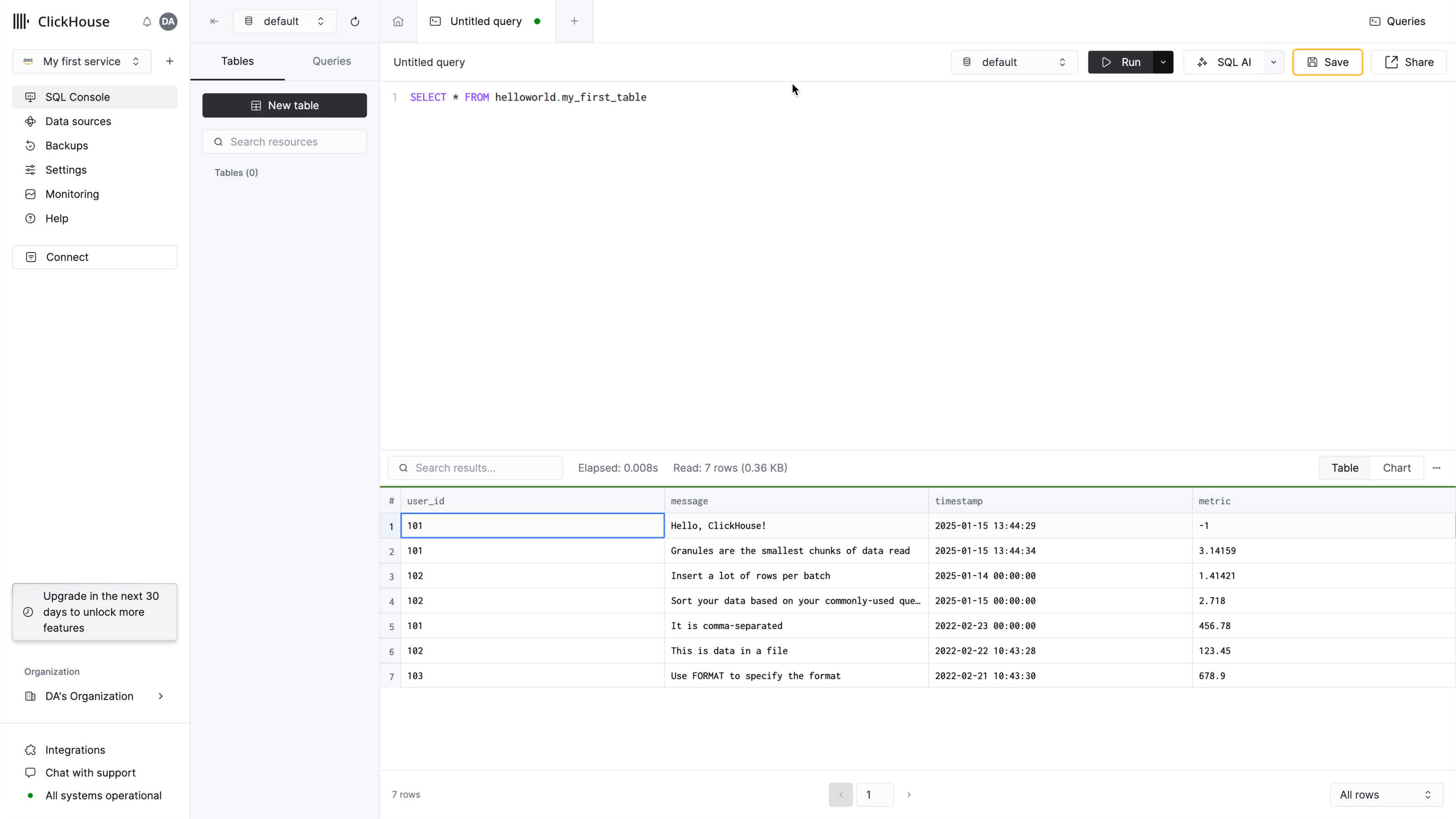Click the New table button
The width and height of the screenshot is (1456, 819).
[284, 105]
